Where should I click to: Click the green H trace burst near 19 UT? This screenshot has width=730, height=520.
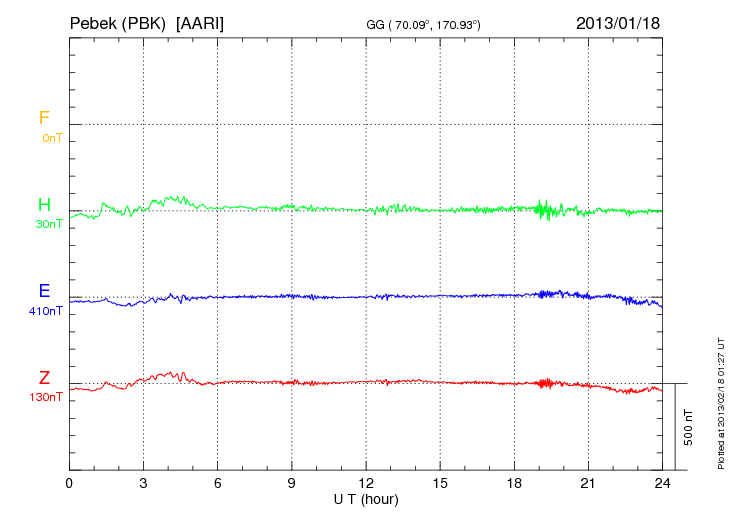tap(545, 209)
